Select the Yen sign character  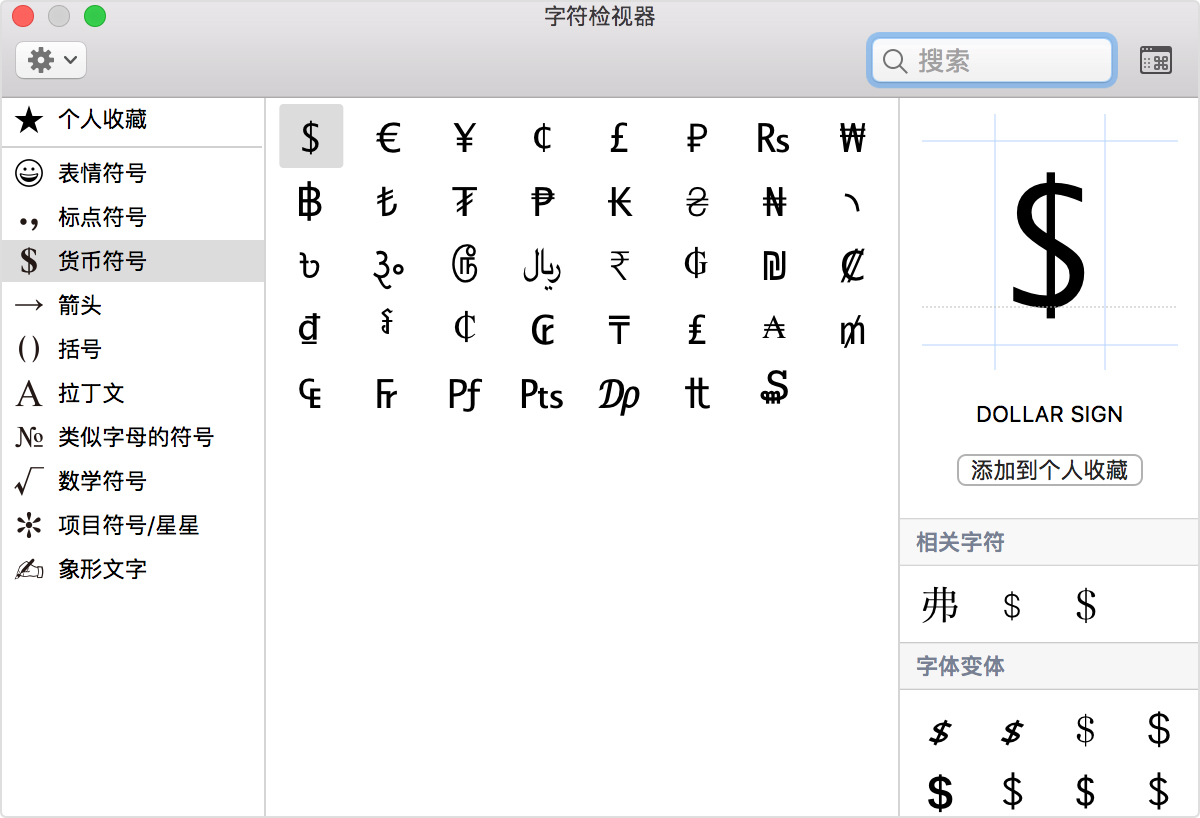pyautogui.click(x=464, y=137)
